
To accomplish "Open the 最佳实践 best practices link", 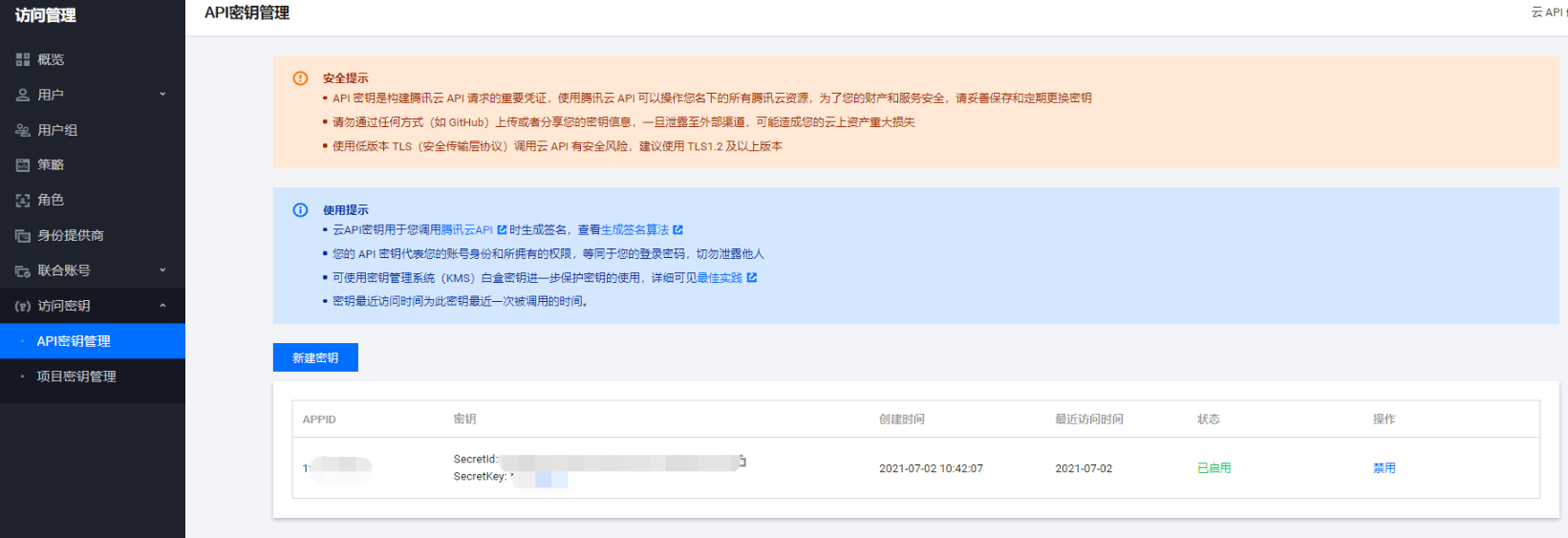I will click(x=720, y=278).
